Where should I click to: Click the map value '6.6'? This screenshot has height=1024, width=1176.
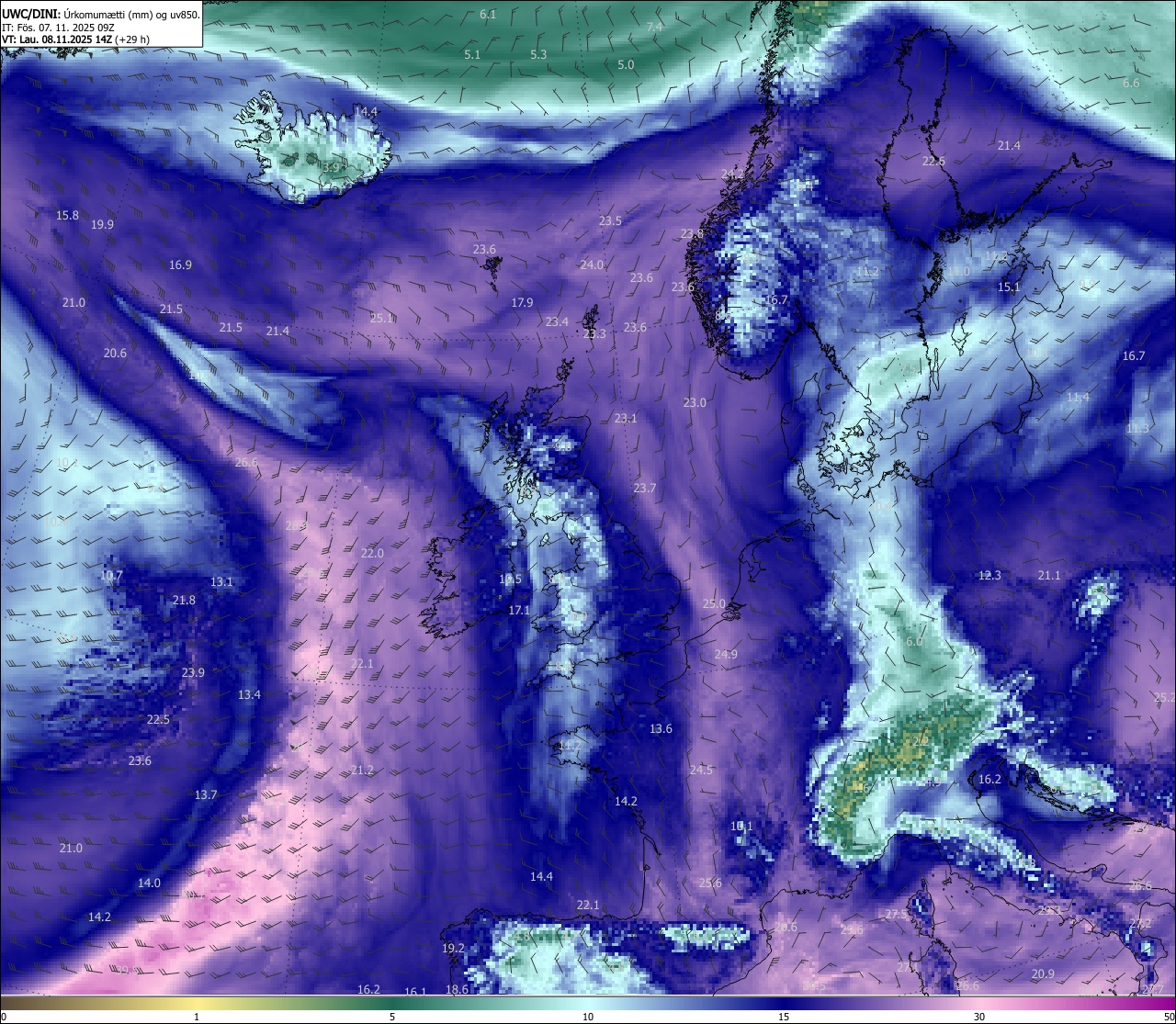1131,83
